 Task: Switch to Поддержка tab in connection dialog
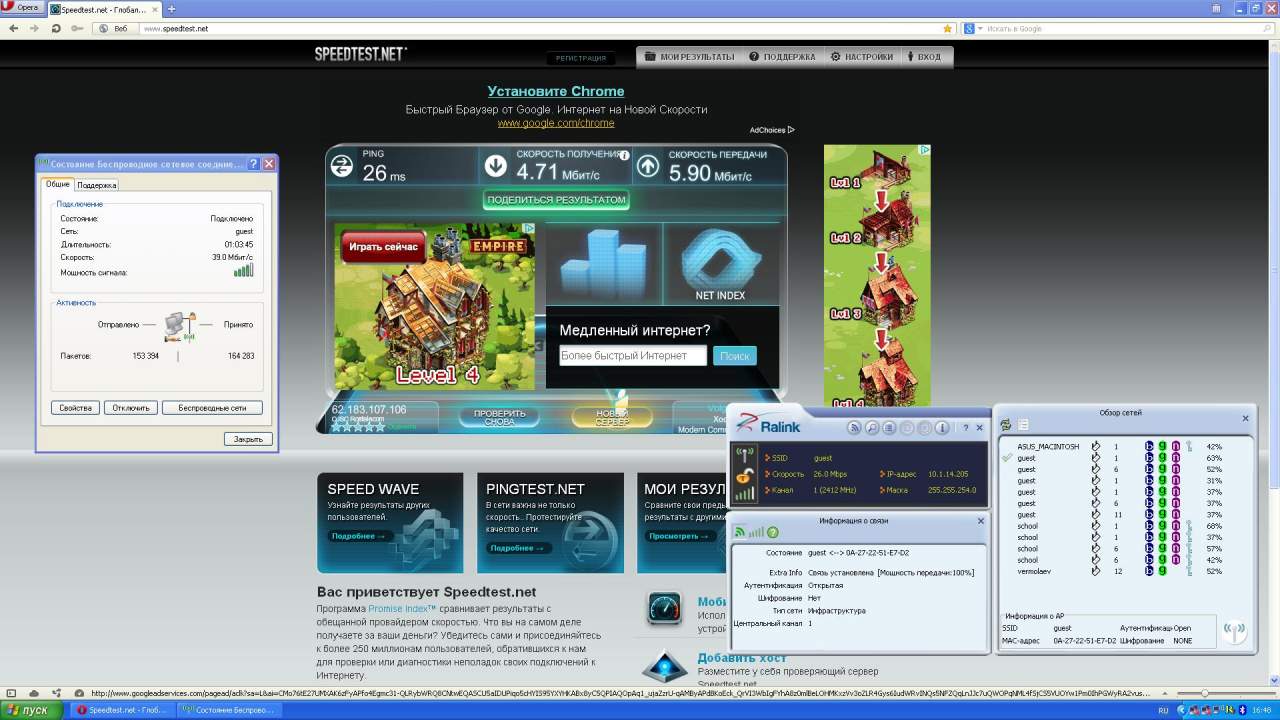coord(97,185)
